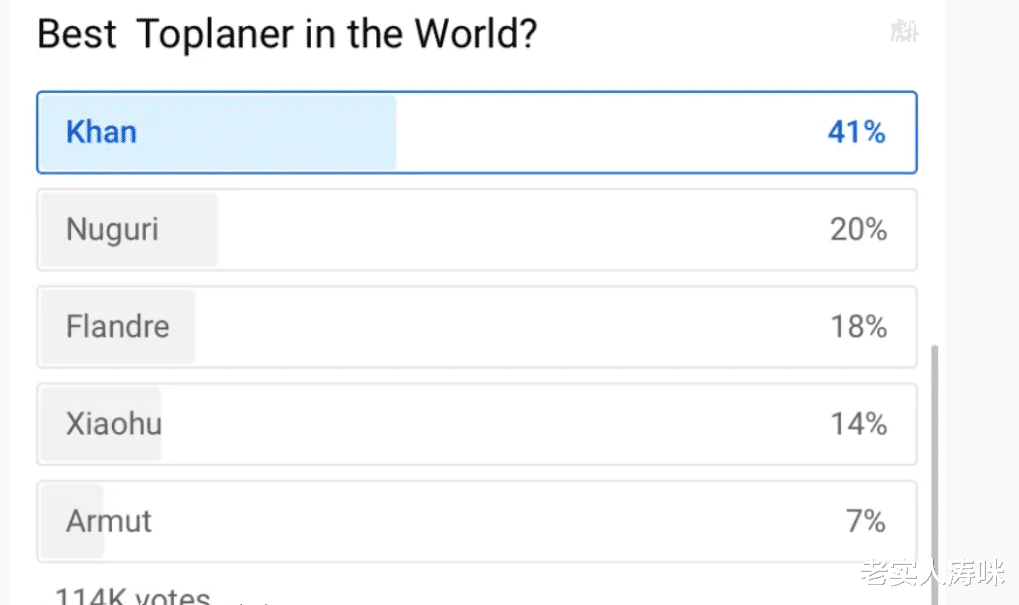The width and height of the screenshot is (1019, 605).
Task: Click the vertical scrollbar on the right
Action: tap(935, 474)
